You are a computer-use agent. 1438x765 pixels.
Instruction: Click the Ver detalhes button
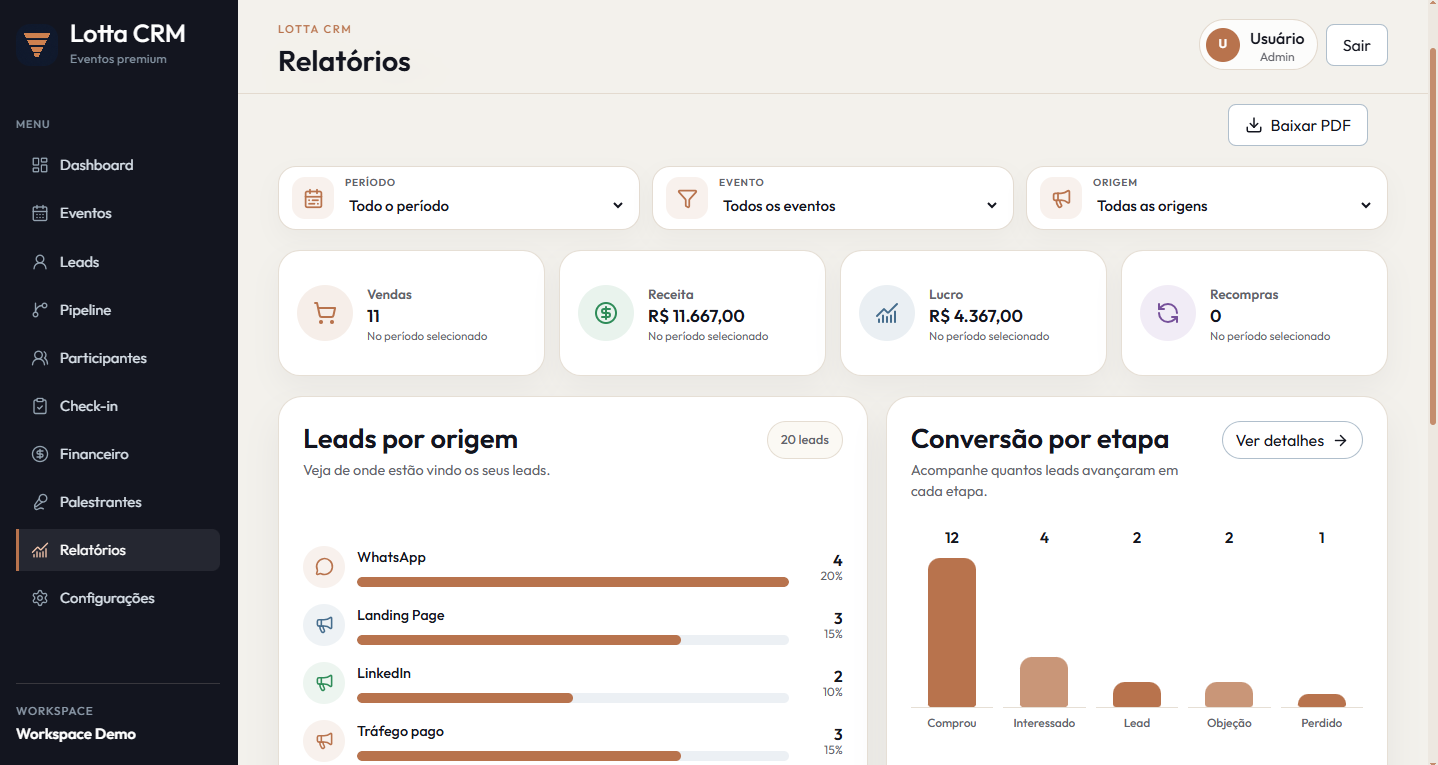[x=1292, y=440]
